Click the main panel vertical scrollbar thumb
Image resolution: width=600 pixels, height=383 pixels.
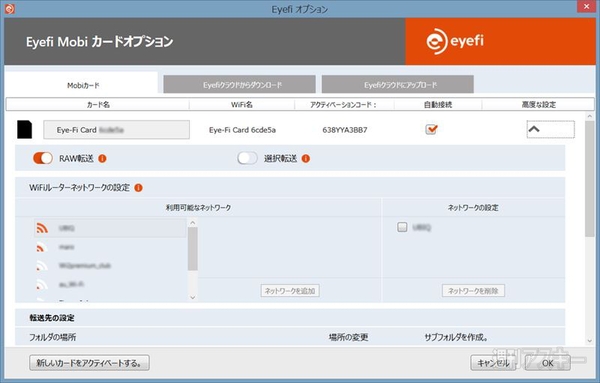point(590,179)
